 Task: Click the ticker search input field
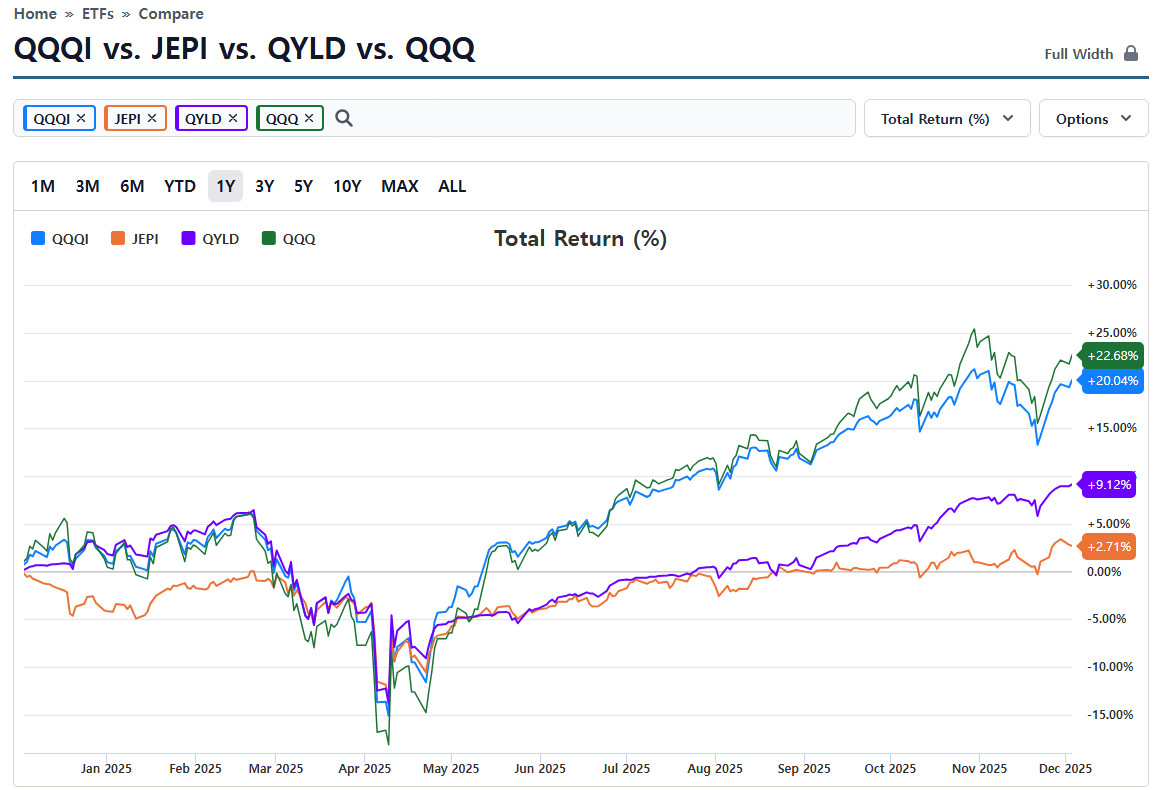(x=600, y=118)
